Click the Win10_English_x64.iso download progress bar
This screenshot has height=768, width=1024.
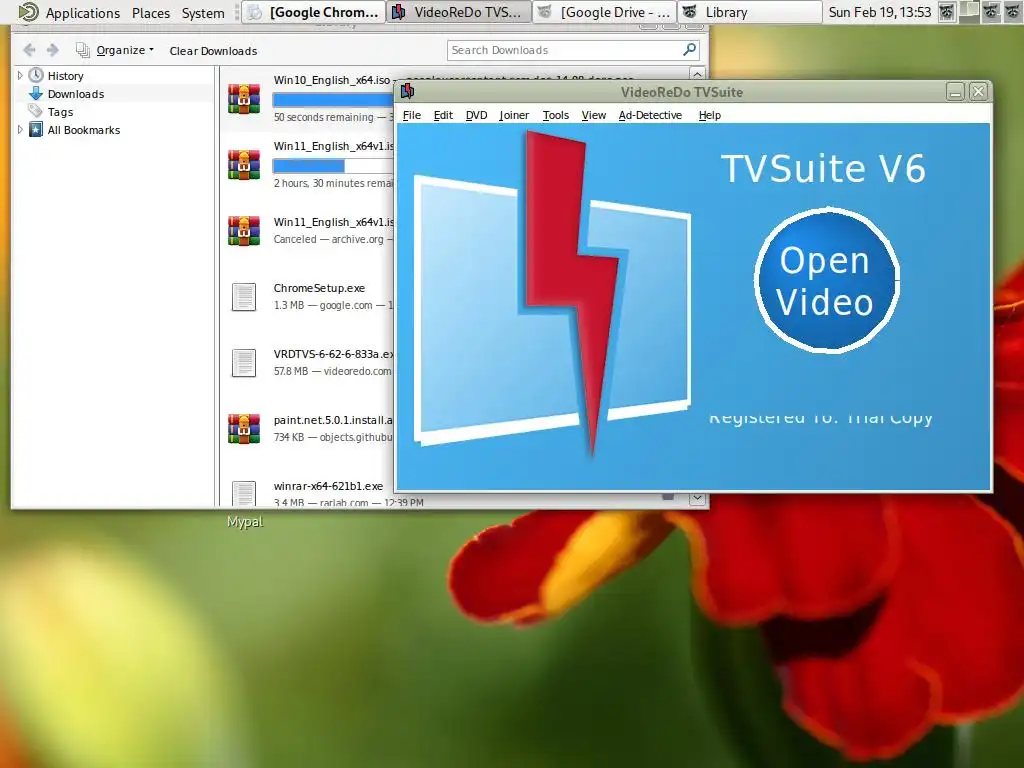[x=333, y=99]
